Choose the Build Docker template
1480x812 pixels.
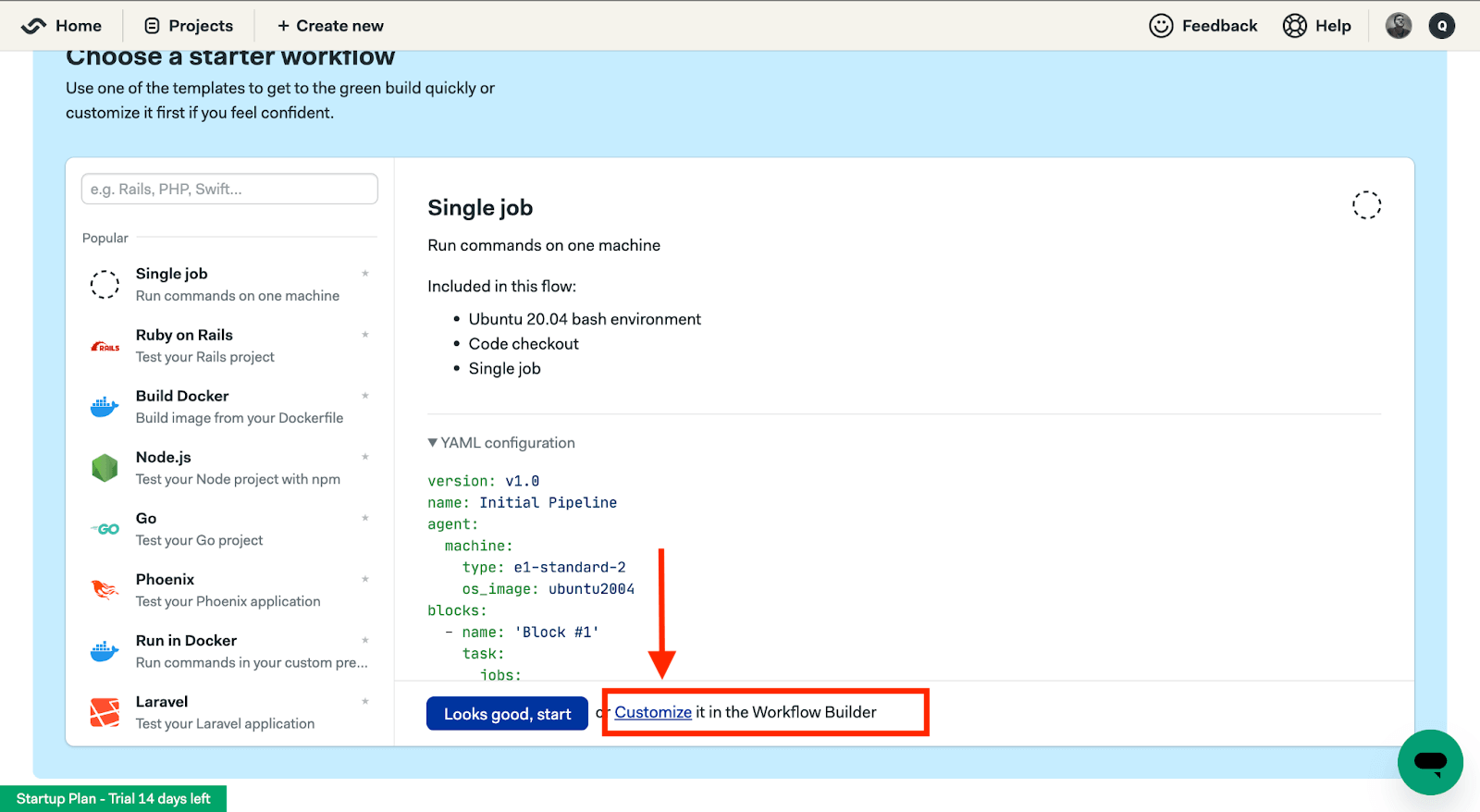(x=229, y=406)
